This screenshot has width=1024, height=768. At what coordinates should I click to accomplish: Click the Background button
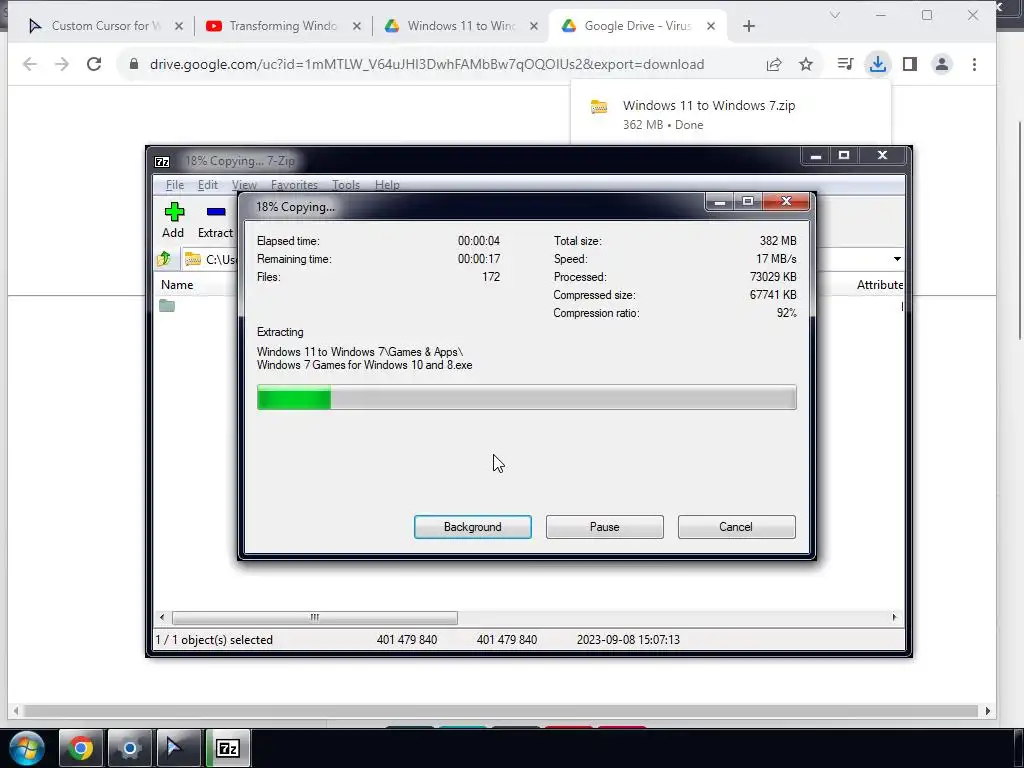473,527
